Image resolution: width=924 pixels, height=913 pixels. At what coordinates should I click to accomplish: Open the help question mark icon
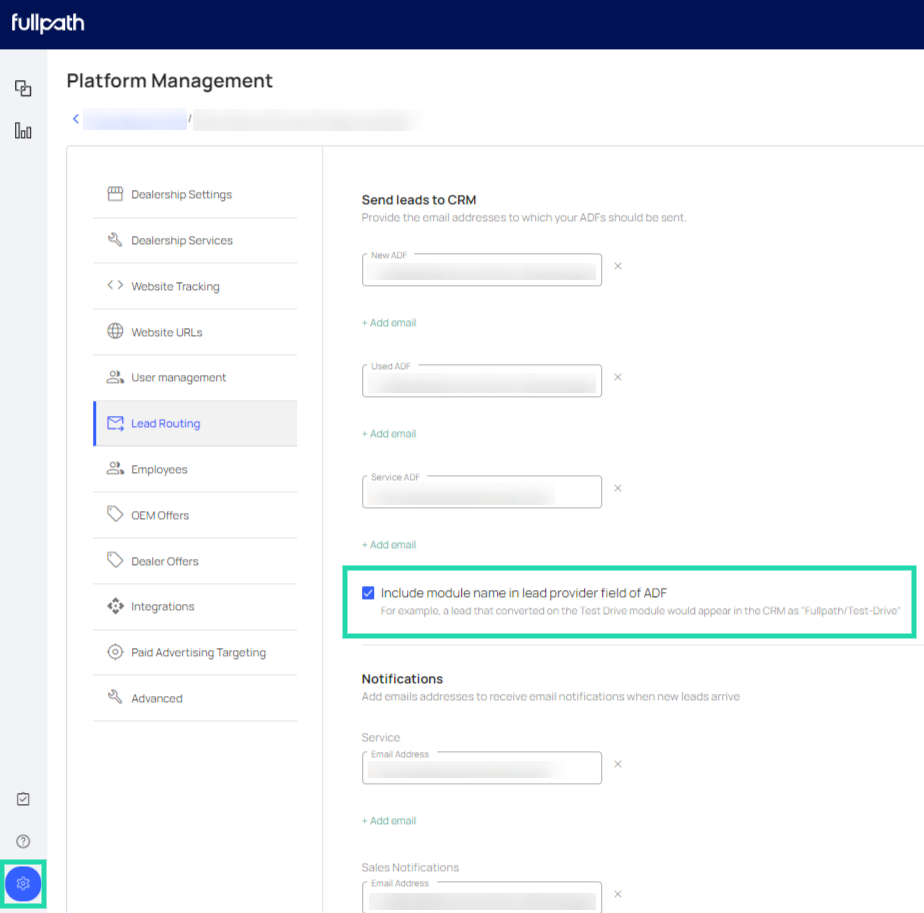[x=23, y=841]
